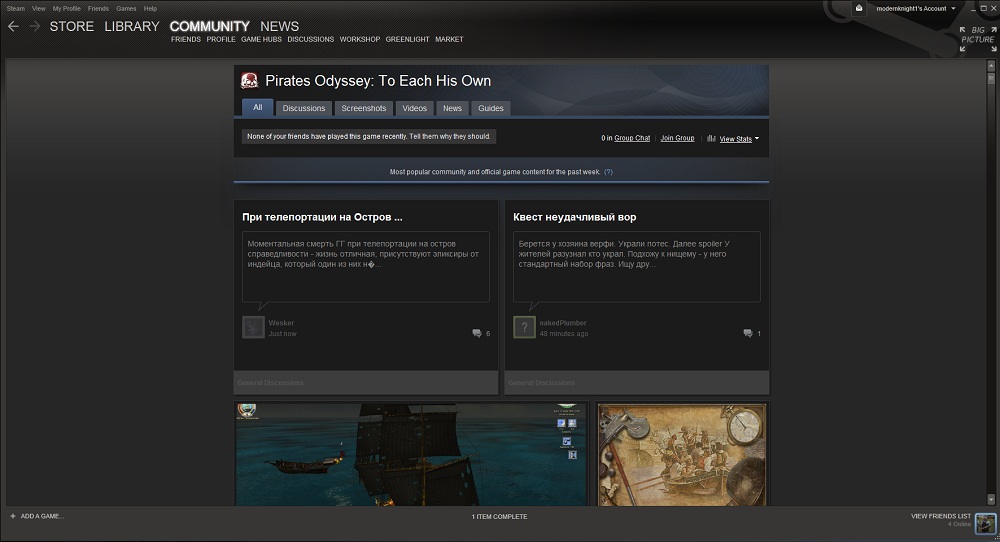Open the Group Chat link
The height and width of the screenshot is (542, 1000).
[631, 138]
